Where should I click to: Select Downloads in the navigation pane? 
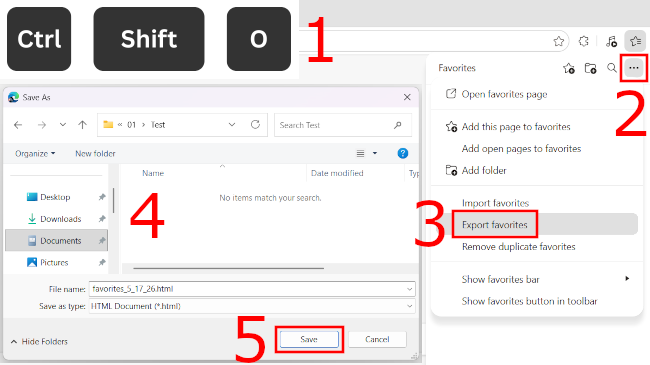(x=61, y=219)
